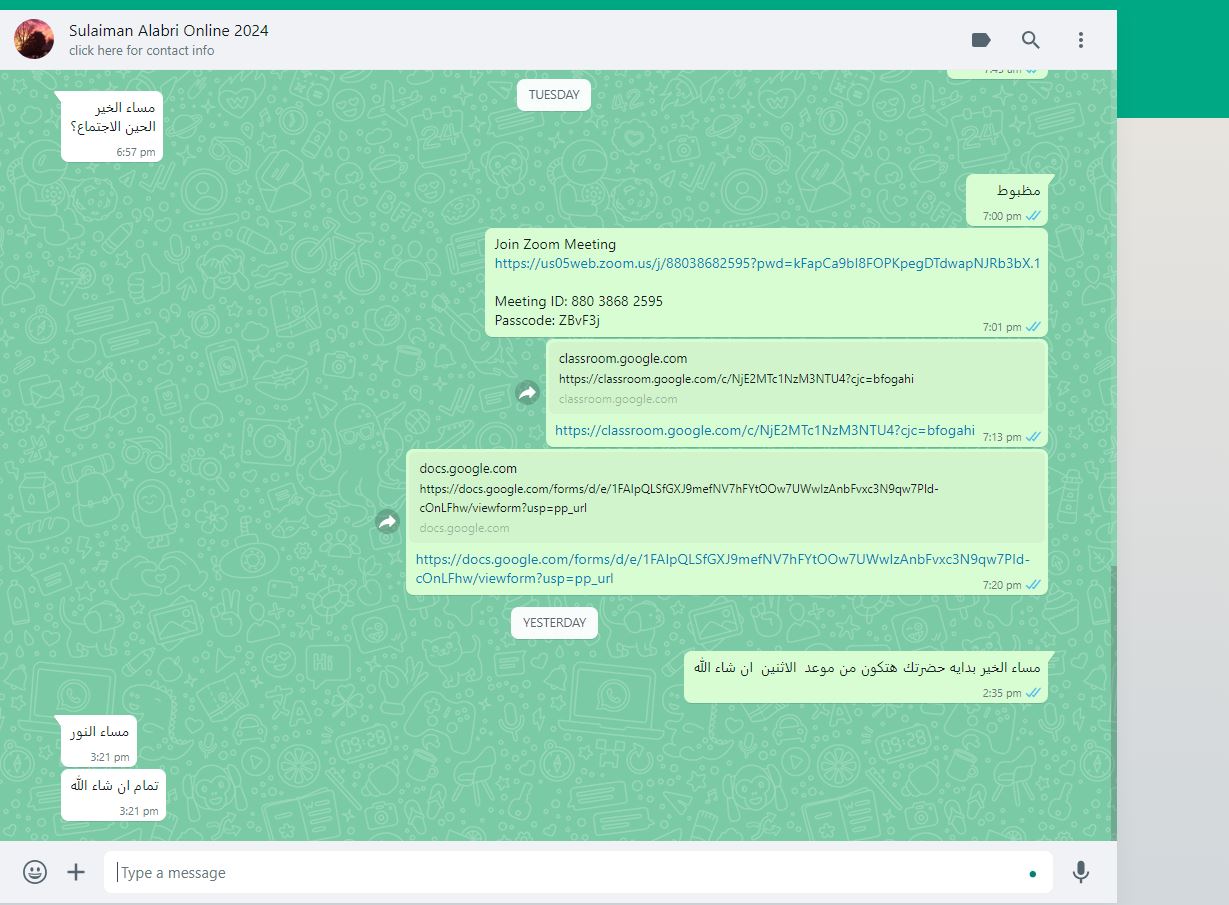This screenshot has height=905, width=1229.
Task: Open the blue Google Forms link
Action: pyautogui.click(x=722, y=568)
